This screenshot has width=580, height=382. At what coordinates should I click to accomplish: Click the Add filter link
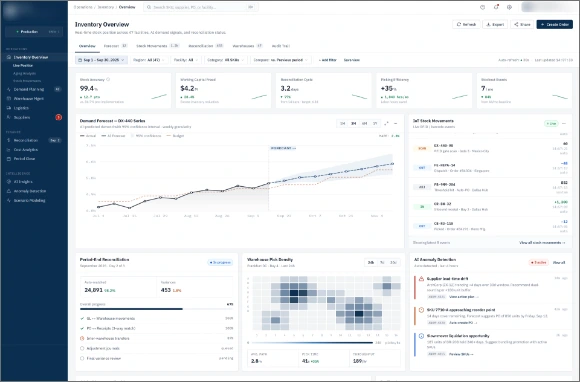coord(328,60)
